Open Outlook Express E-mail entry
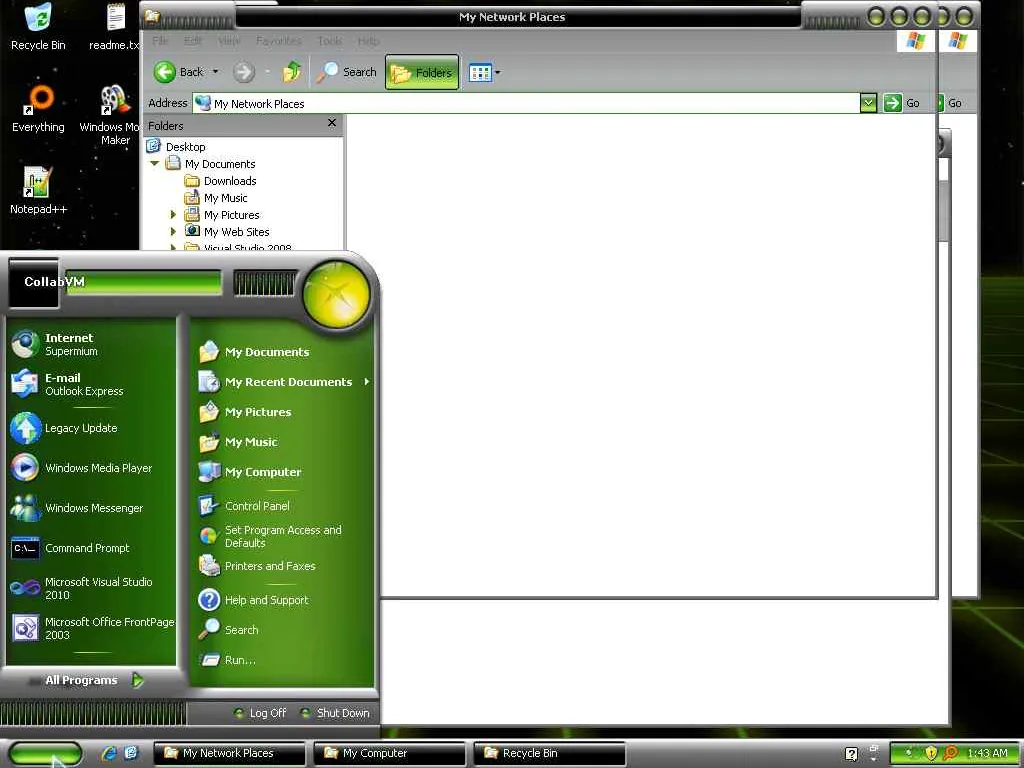Screen dimensions: 1024x768 (x=91, y=384)
